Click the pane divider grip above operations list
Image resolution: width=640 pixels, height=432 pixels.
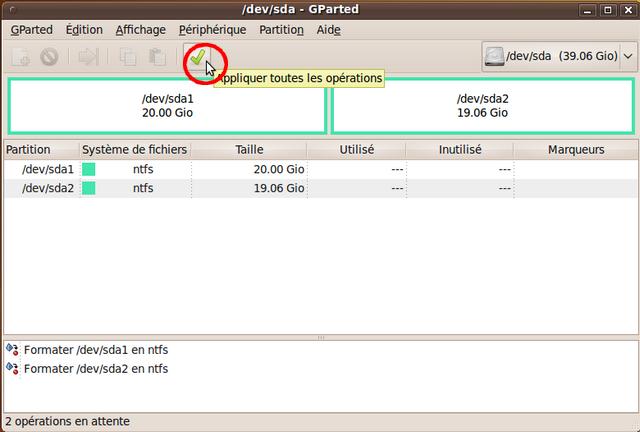(321, 338)
